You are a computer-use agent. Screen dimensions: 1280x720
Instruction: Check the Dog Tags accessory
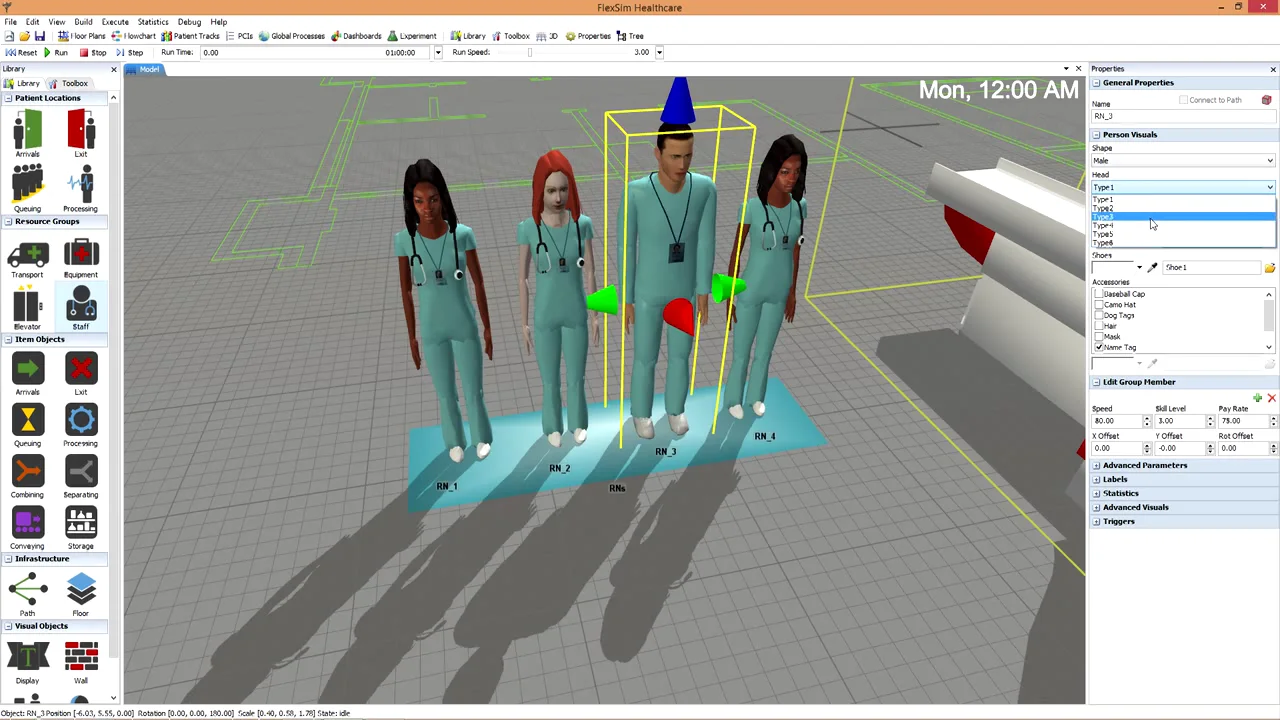tap(1099, 315)
